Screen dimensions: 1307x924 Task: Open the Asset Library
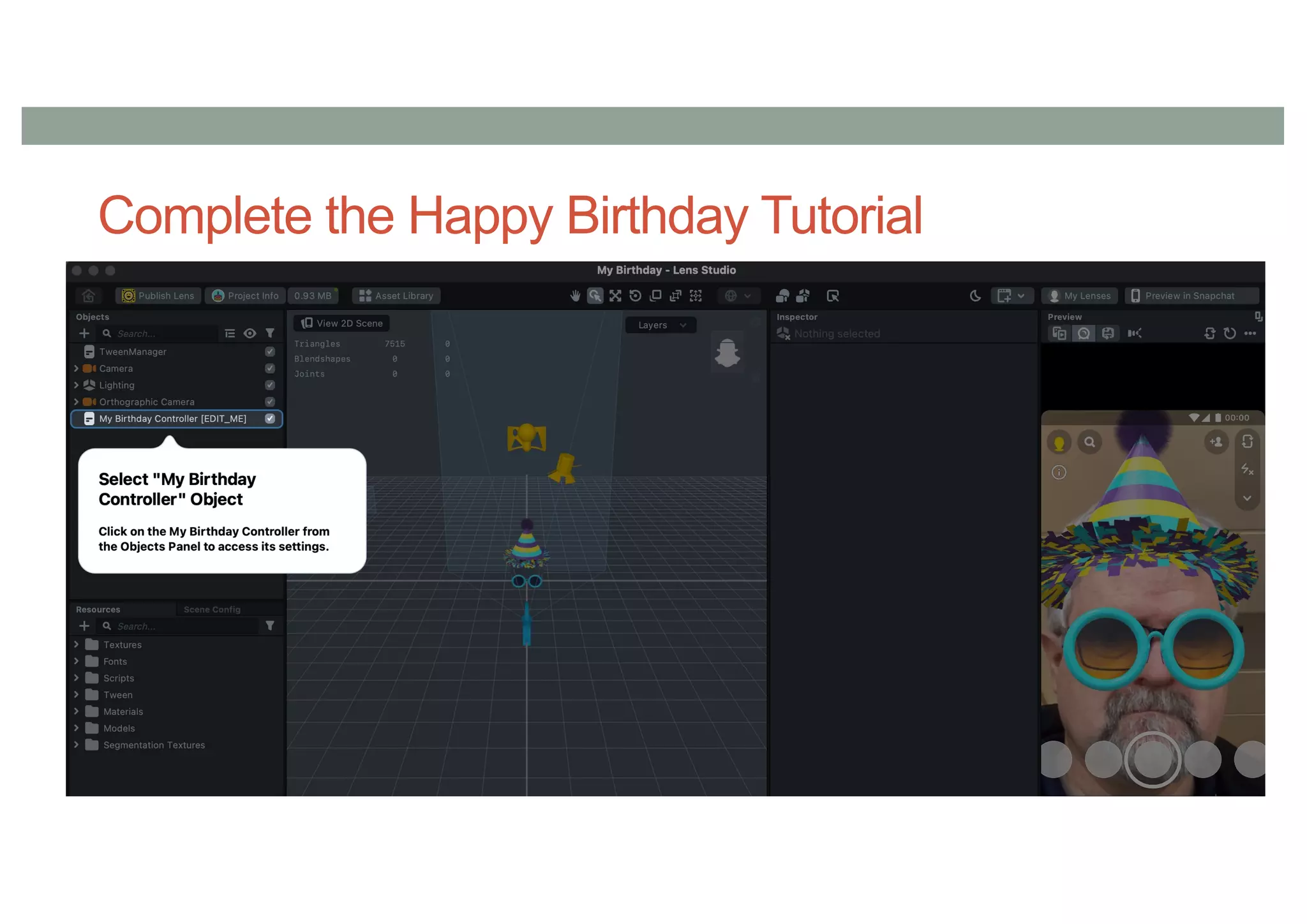coord(396,296)
